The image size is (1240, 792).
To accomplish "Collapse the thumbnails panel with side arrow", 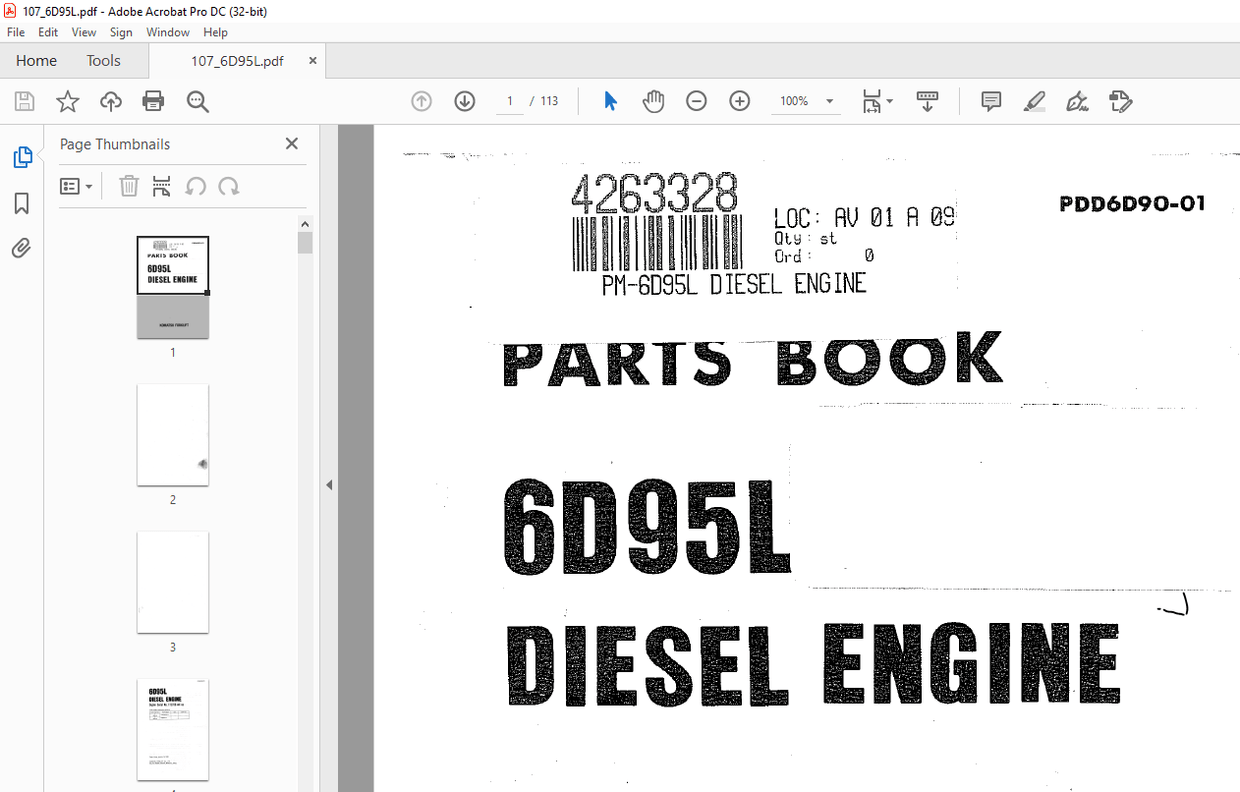I will click(x=328, y=484).
